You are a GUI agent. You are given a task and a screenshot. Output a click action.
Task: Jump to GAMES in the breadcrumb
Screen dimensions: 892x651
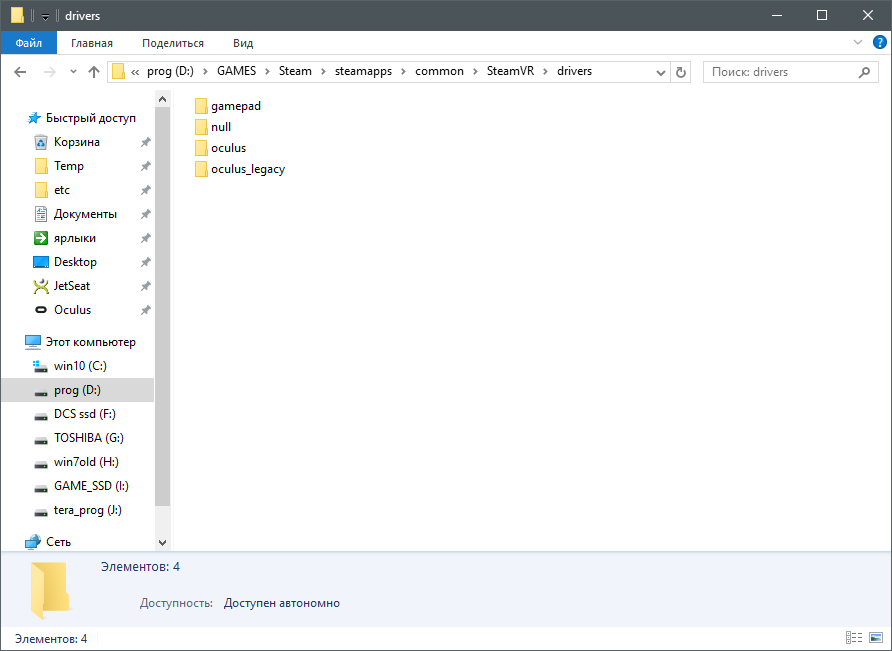coord(237,71)
